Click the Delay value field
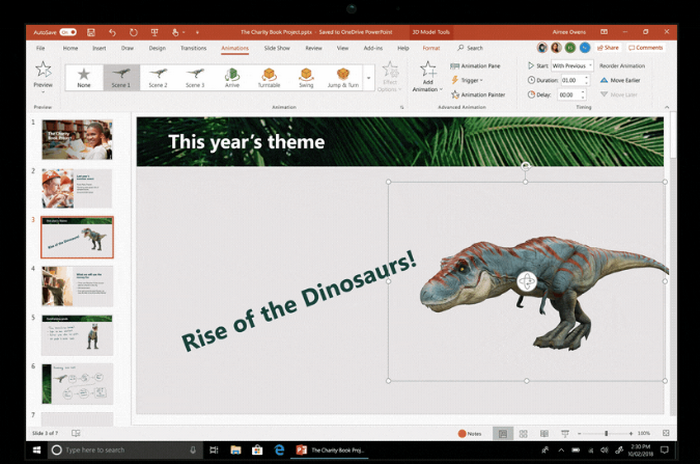Viewport: 700px width, 464px height. (x=569, y=95)
